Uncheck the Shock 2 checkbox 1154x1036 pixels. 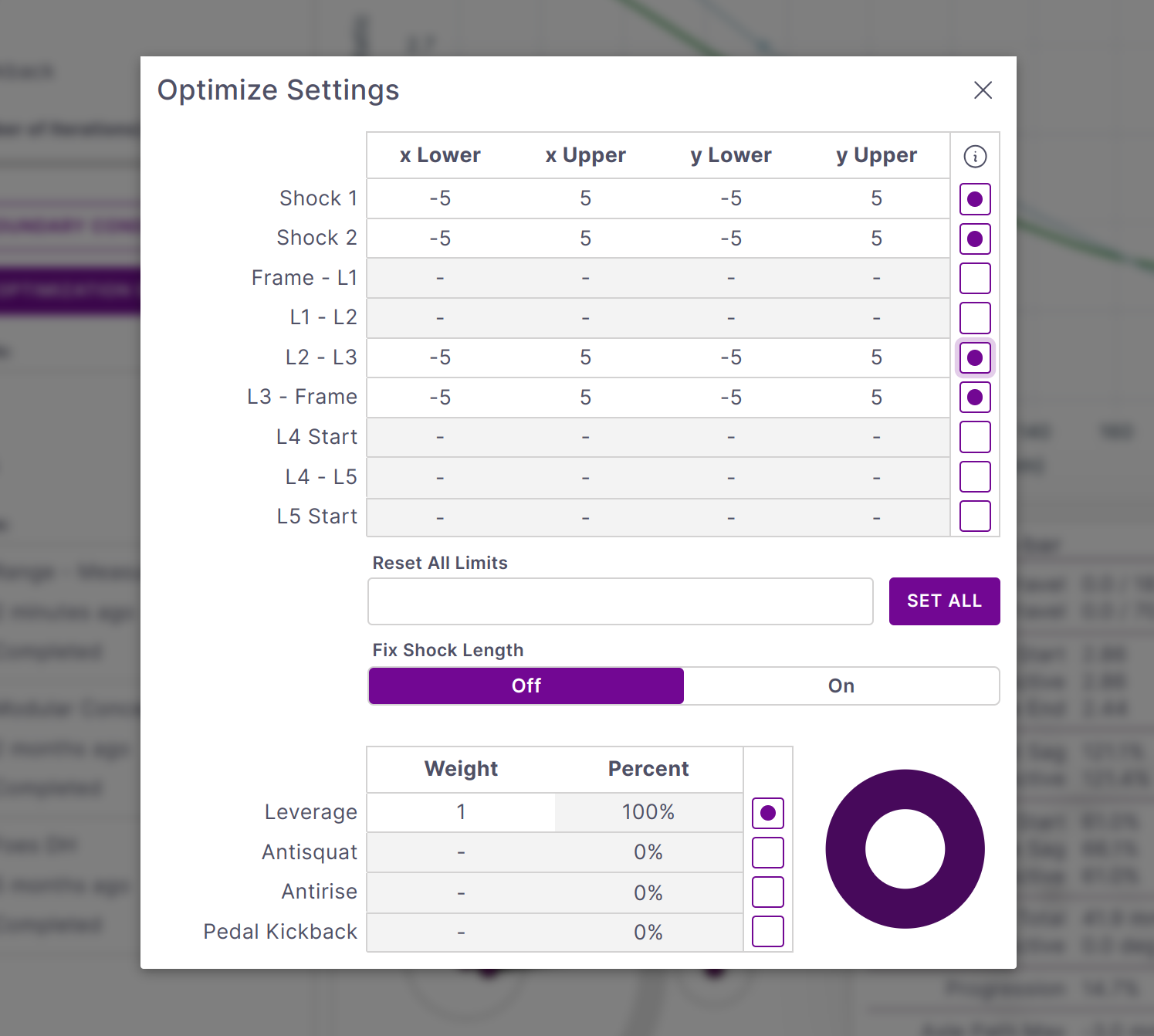coord(975,239)
